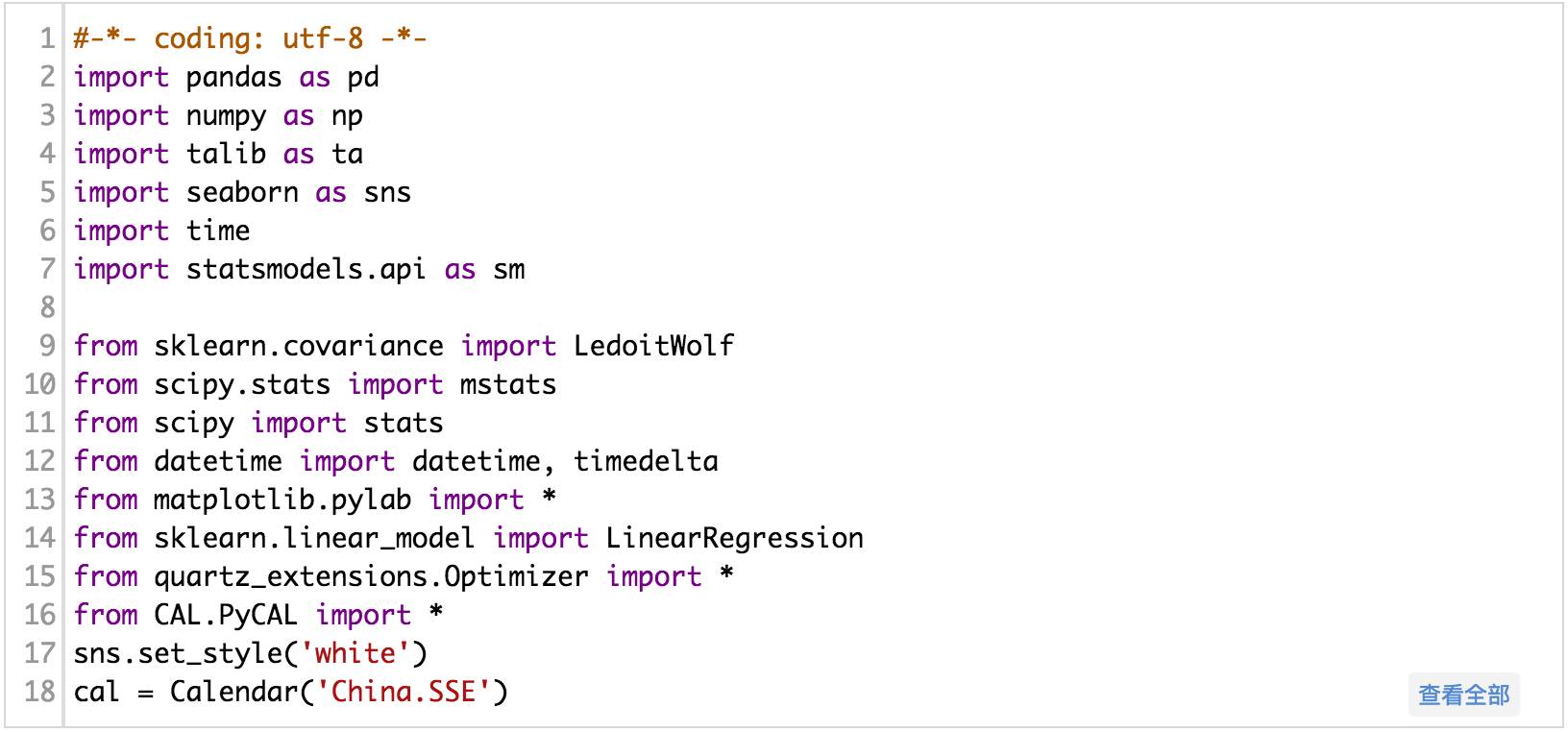Click the 查看全部 button
Viewport: 1568px width, 732px height.
pos(1463,695)
